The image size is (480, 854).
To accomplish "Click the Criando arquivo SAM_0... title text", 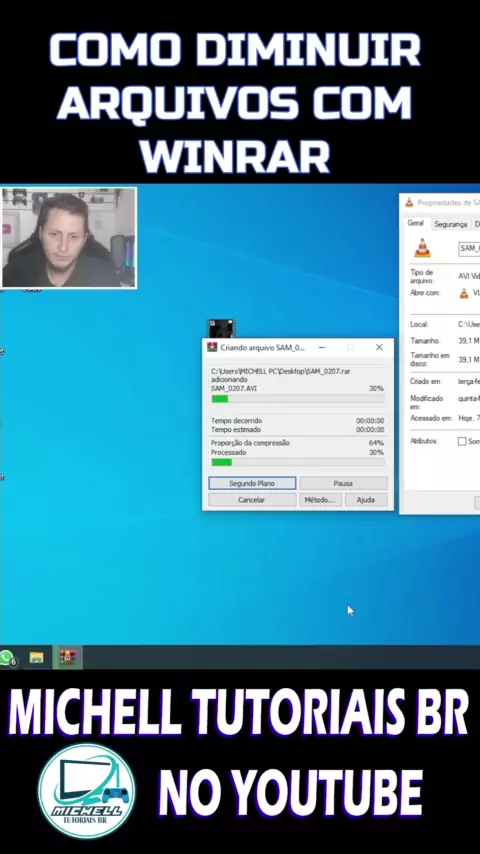I will [x=263, y=347].
